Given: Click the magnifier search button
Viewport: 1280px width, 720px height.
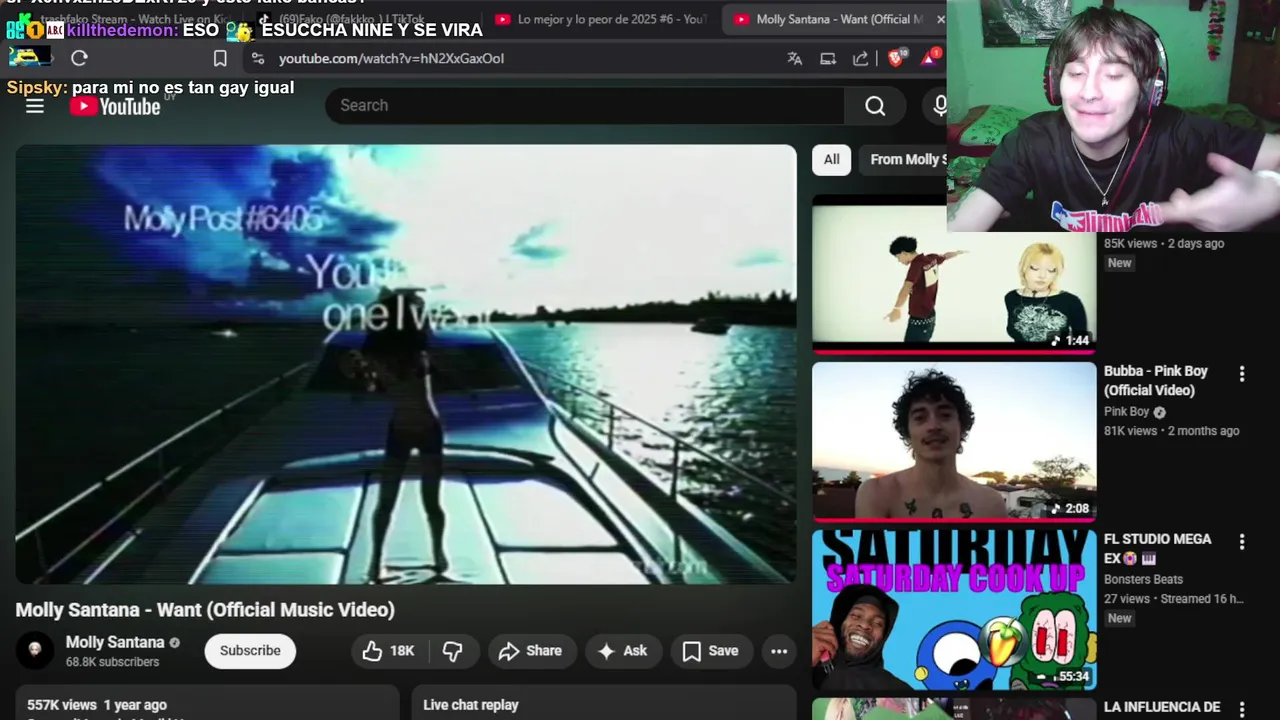Looking at the screenshot, I should pyautogui.click(x=875, y=106).
